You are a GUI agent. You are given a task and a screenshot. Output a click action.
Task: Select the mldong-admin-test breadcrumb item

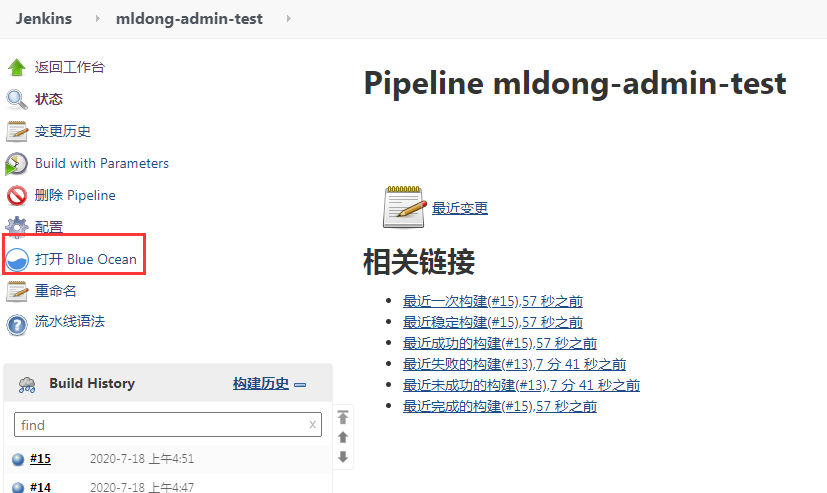click(189, 19)
